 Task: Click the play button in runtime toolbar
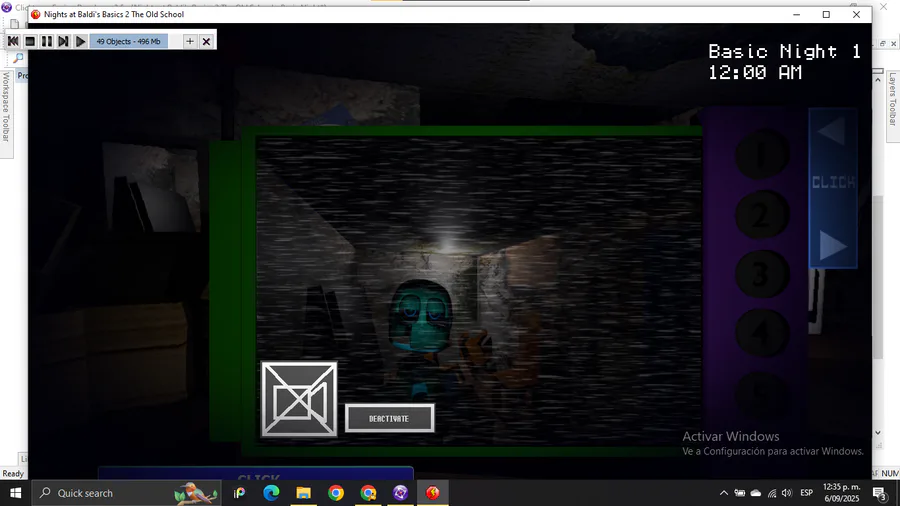(80, 41)
